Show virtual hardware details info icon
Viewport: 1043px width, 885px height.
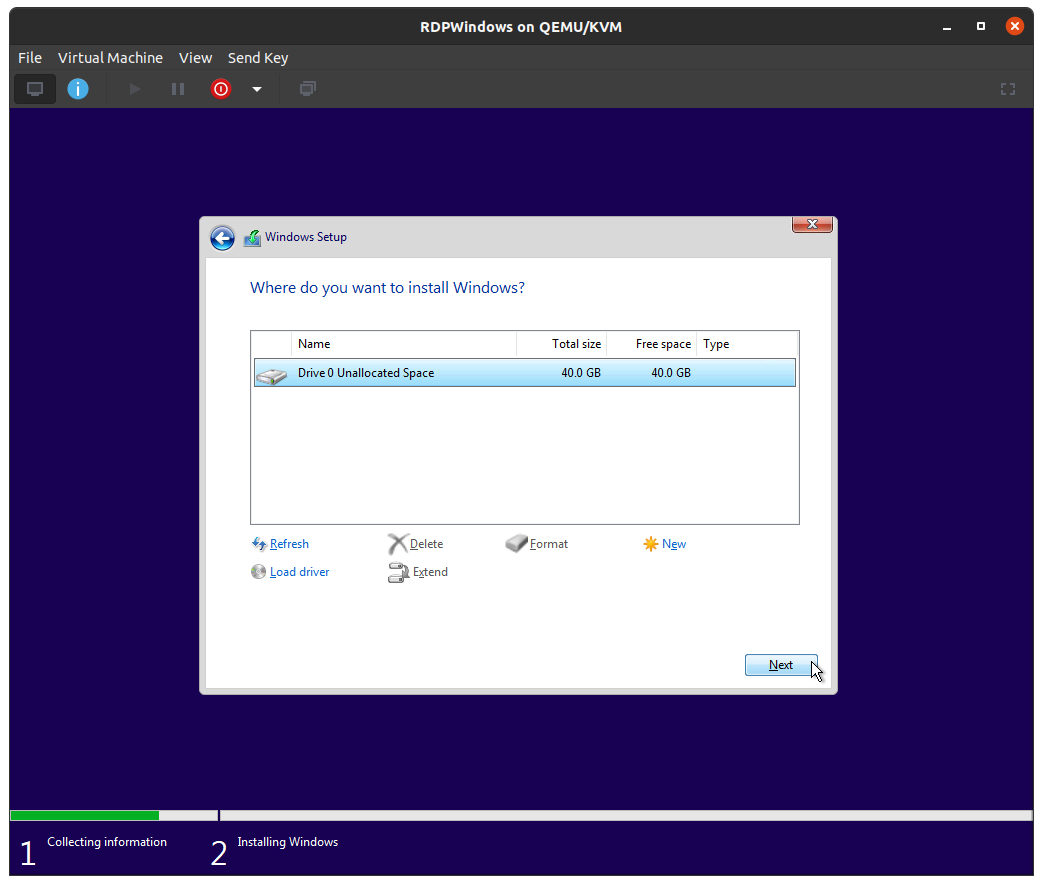pyautogui.click(x=78, y=89)
